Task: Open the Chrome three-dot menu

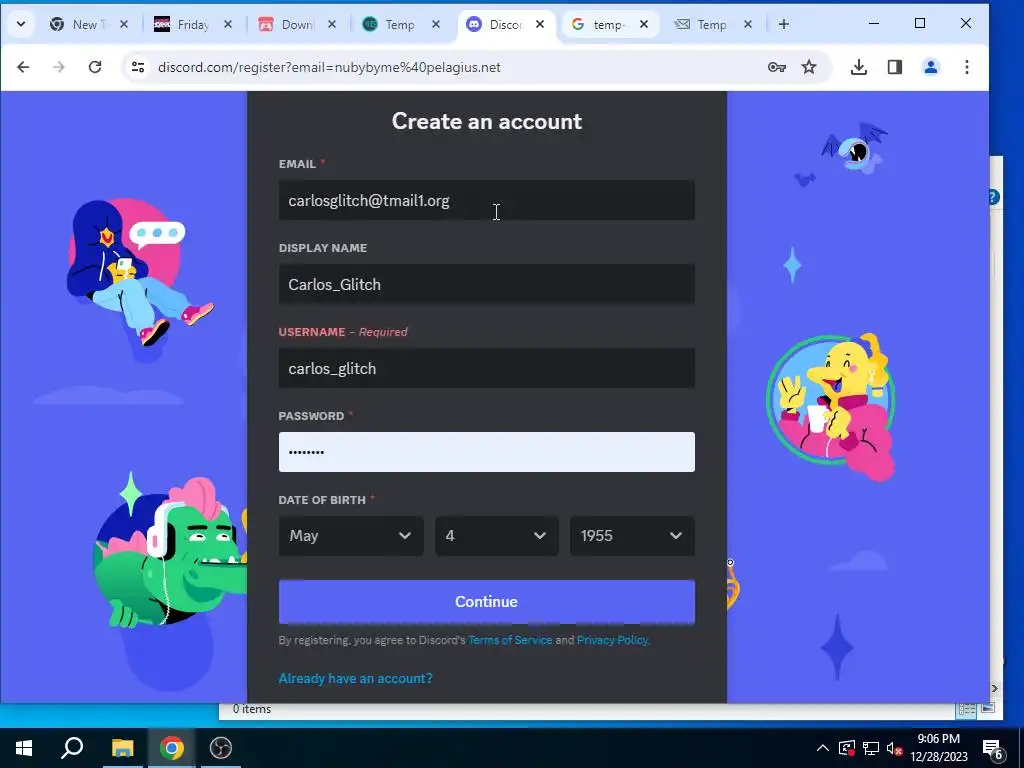Action: 967,67
